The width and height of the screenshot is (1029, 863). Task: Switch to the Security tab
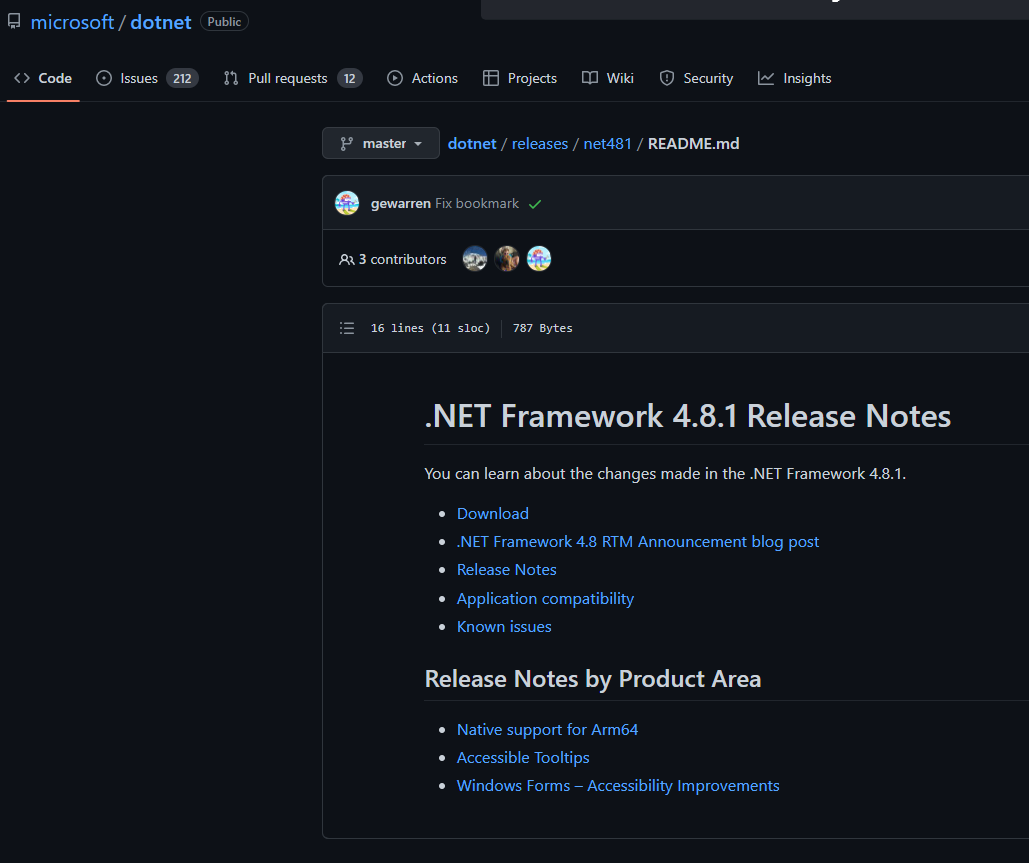click(696, 78)
